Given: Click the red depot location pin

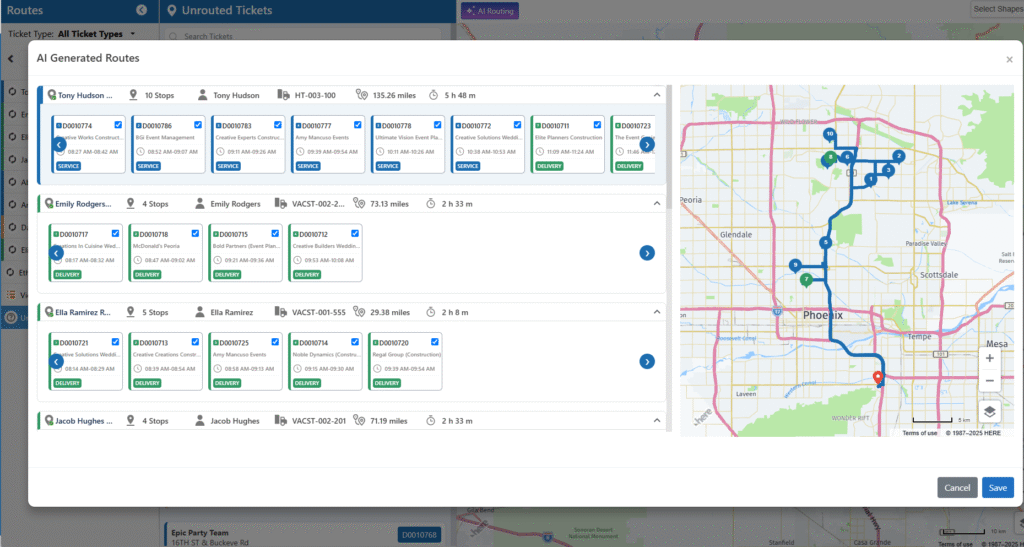Looking at the screenshot, I should click(878, 378).
